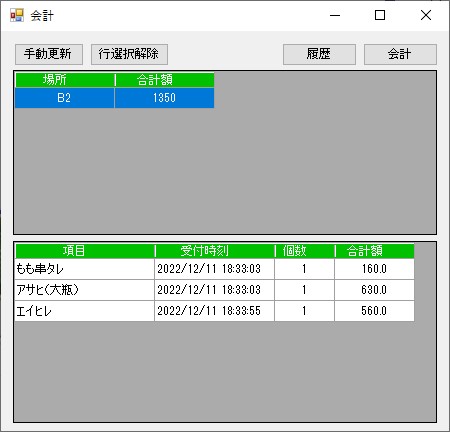The image size is (450, 432).
Task: Click the 手動更新 button
Action: click(49, 54)
